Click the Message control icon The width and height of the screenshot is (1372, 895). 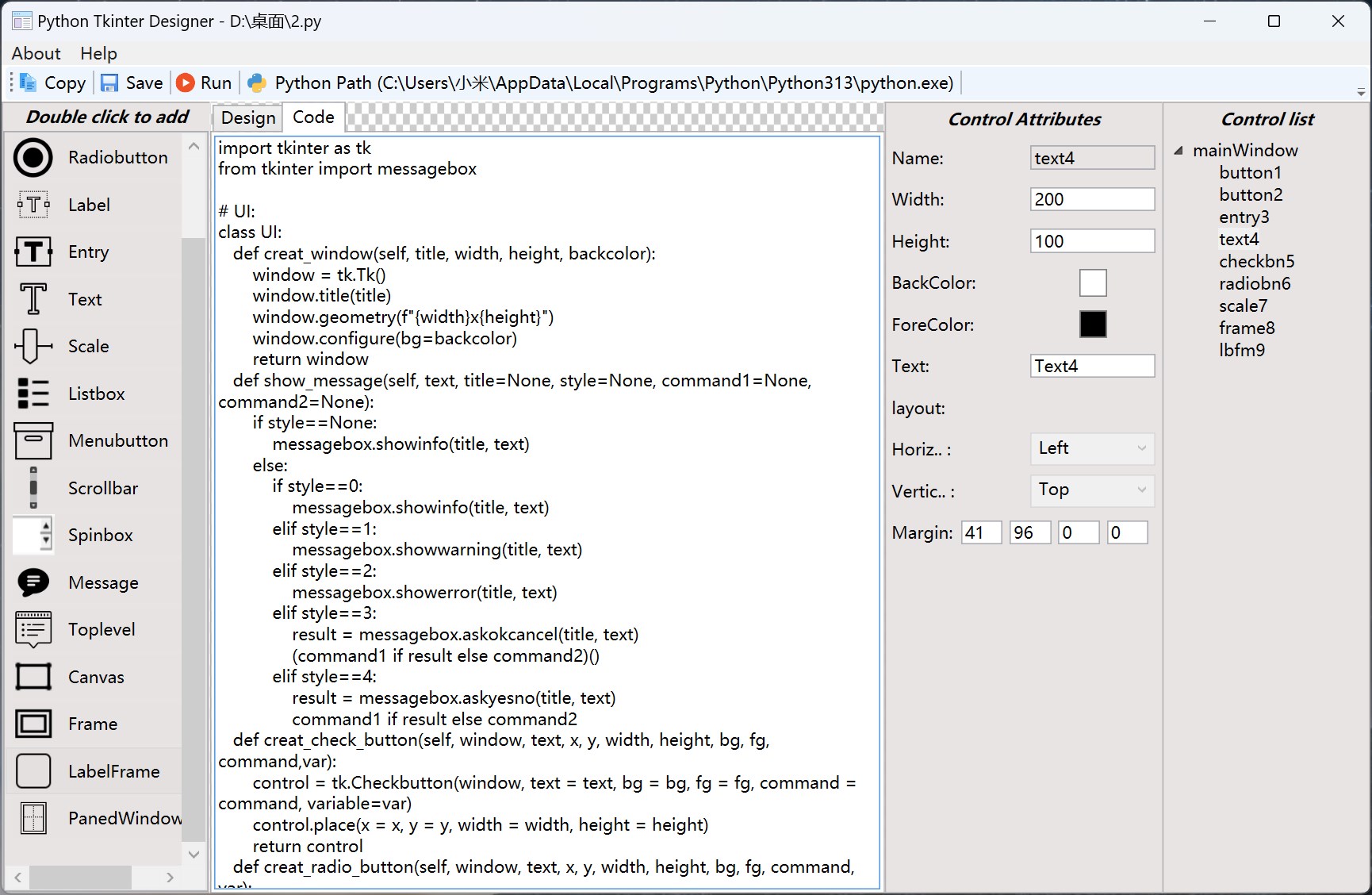pos(33,582)
